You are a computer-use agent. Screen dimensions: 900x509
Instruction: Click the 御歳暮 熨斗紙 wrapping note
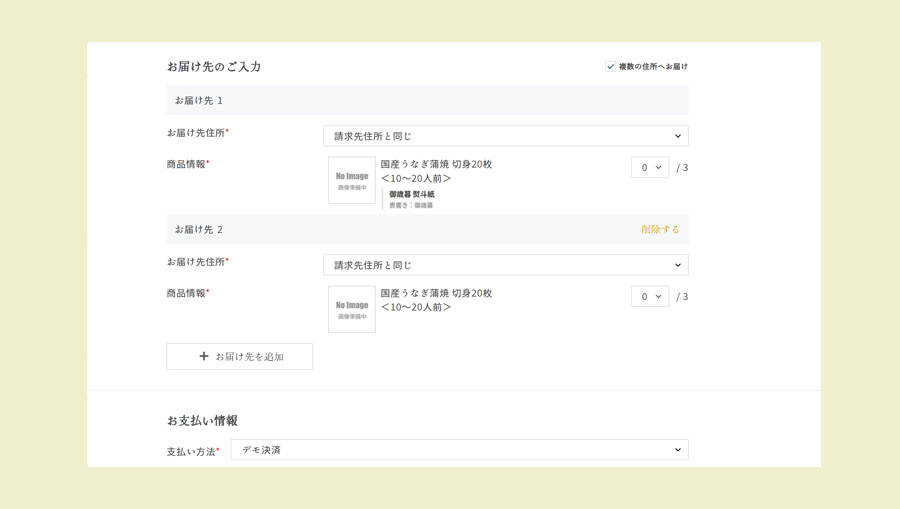point(412,195)
